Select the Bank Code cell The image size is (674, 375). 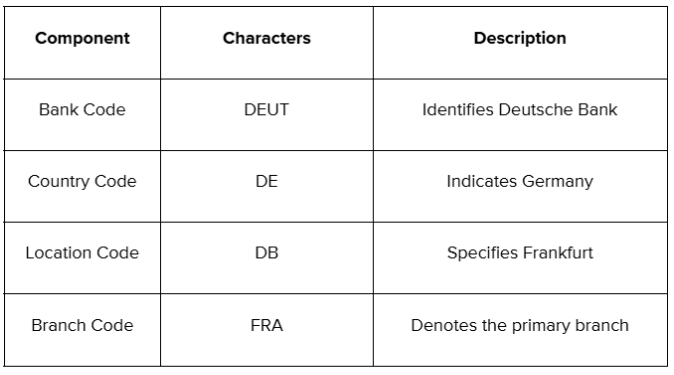point(82,110)
